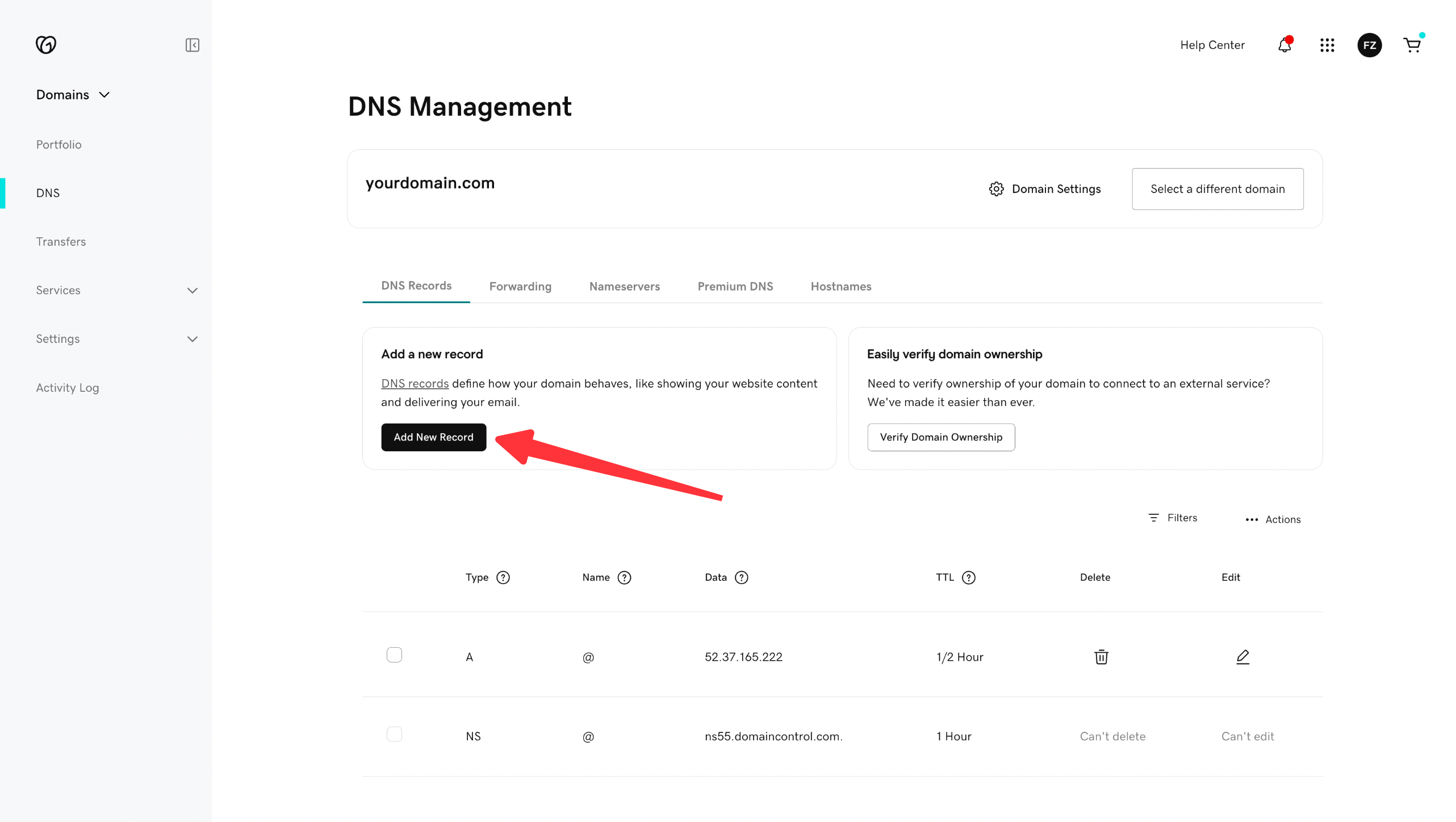
Task: Open the FZ account avatar
Action: pyautogui.click(x=1369, y=45)
